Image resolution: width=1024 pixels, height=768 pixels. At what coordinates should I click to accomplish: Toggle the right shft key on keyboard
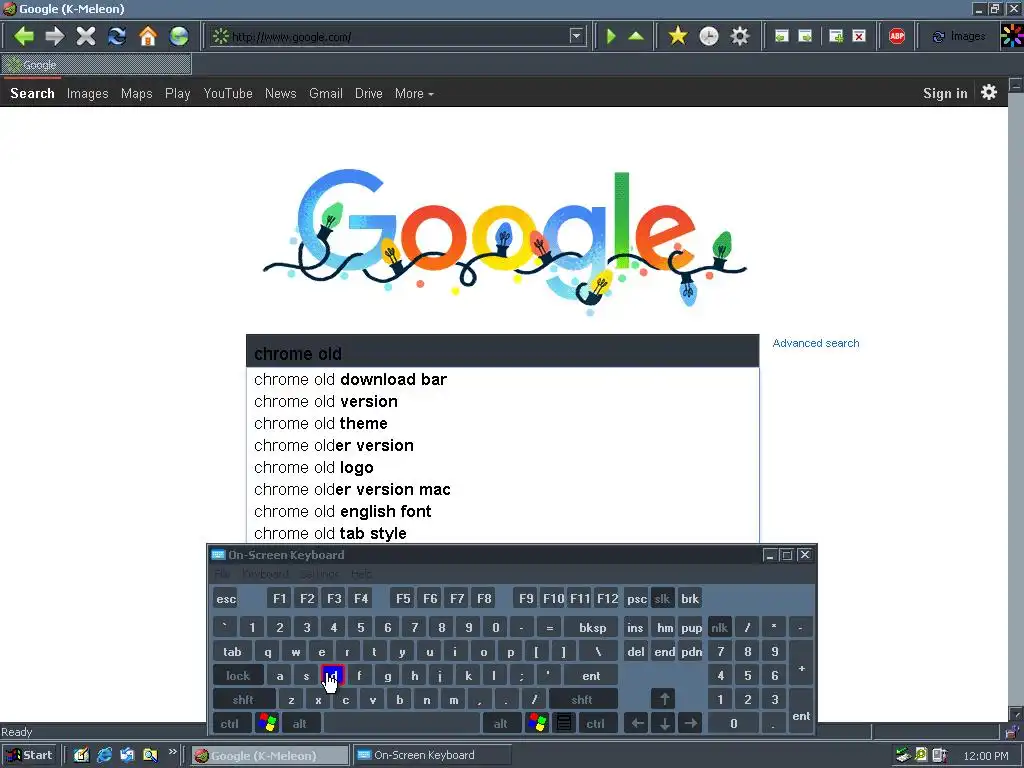tap(583, 699)
